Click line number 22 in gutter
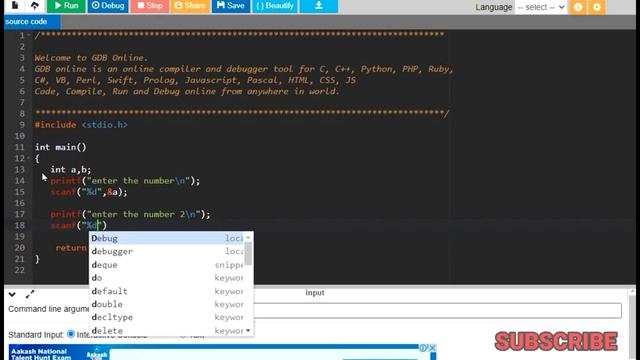Image resolution: width=640 pixels, height=360 pixels. [x=19, y=270]
